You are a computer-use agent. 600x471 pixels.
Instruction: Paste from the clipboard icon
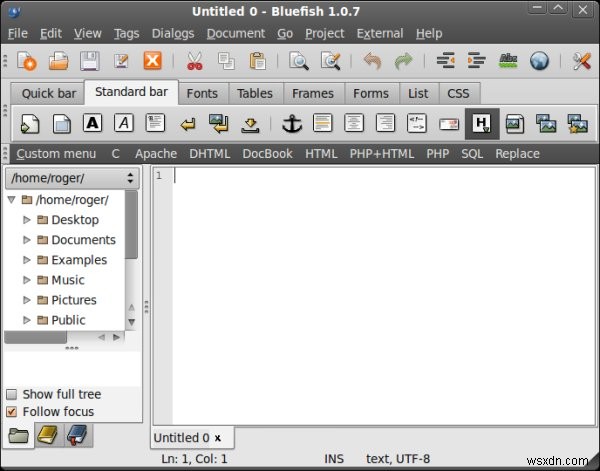pos(258,61)
